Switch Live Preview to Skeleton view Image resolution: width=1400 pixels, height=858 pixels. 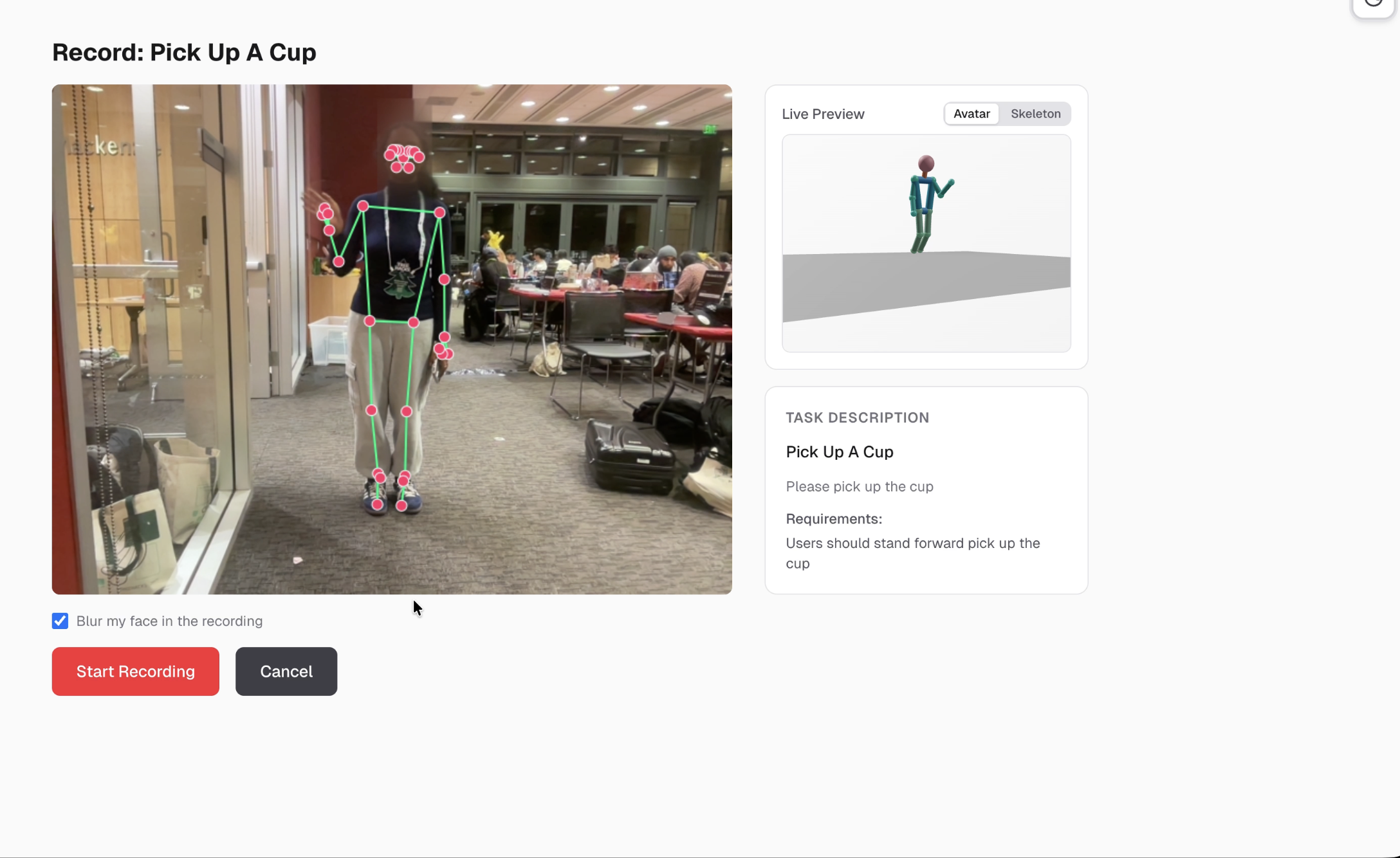click(x=1035, y=114)
